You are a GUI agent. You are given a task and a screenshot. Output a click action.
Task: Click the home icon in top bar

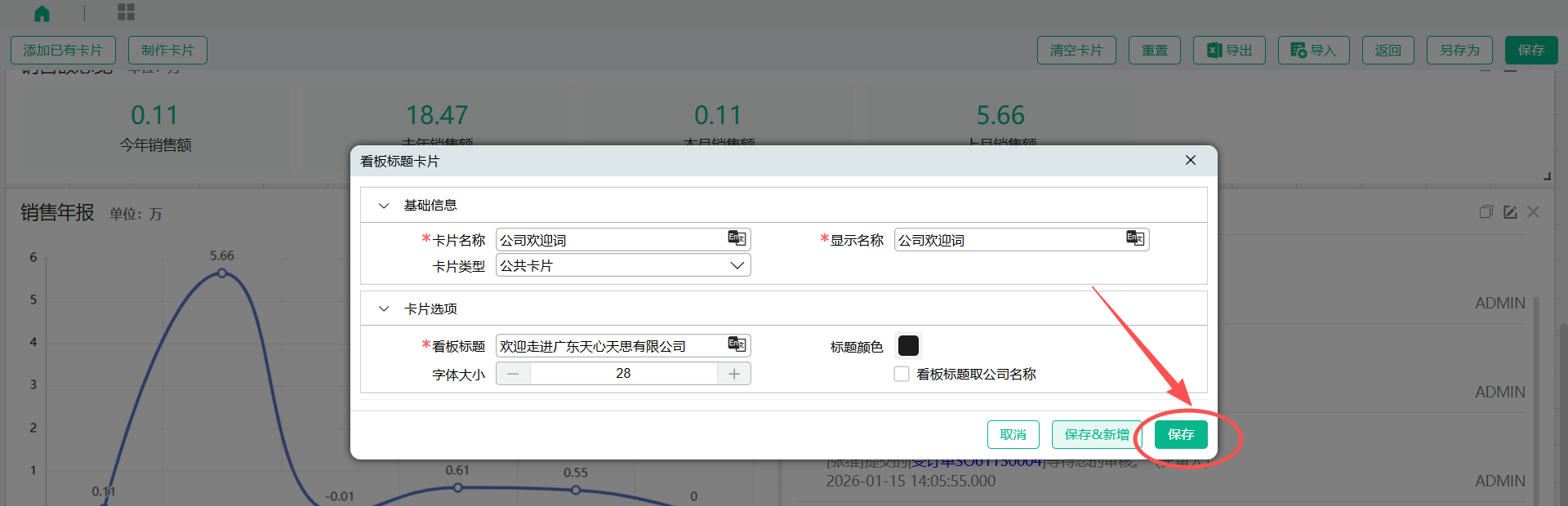42,13
